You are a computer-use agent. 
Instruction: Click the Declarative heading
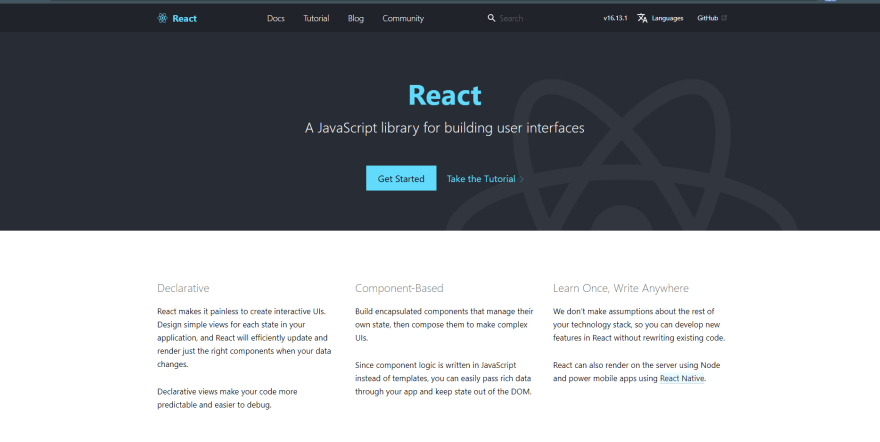point(183,288)
